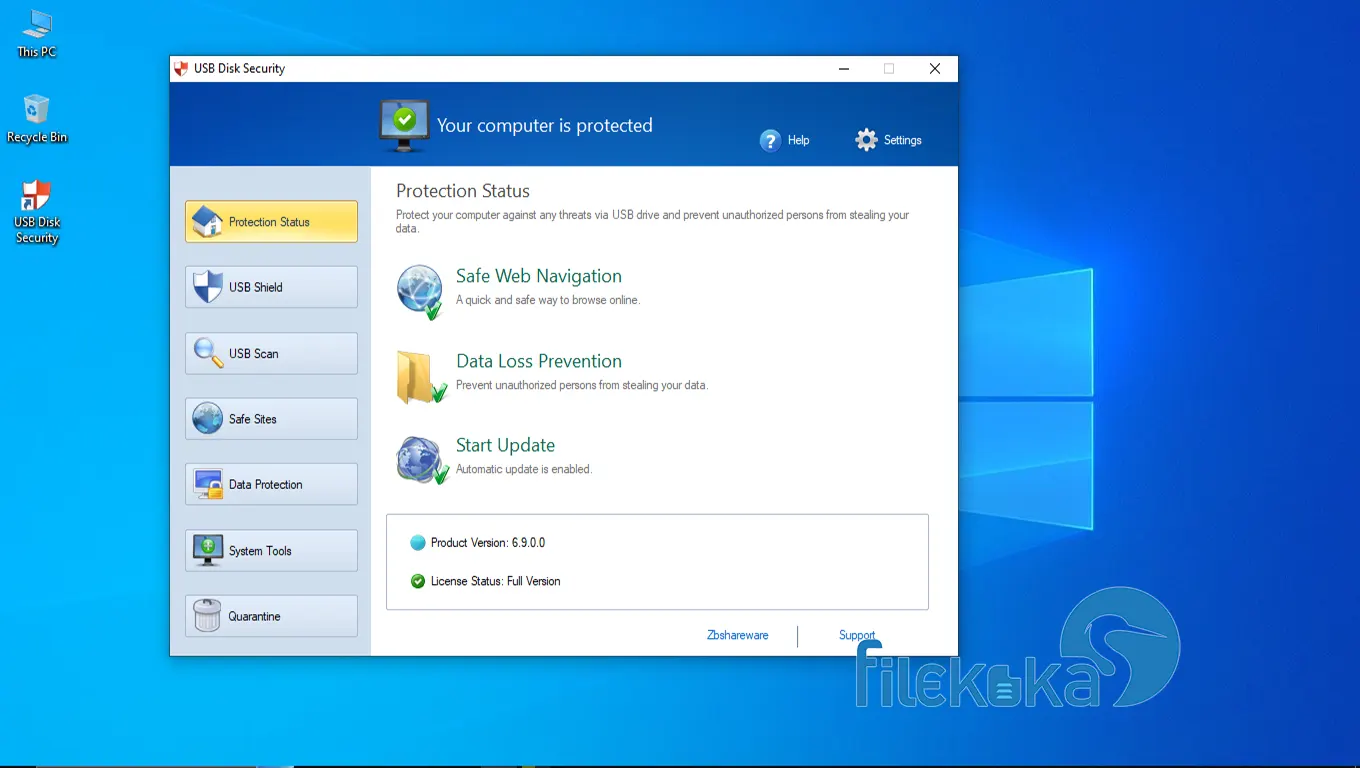1360x768 pixels.
Task: Click the trash can Quarantine icon
Action: click(207, 616)
